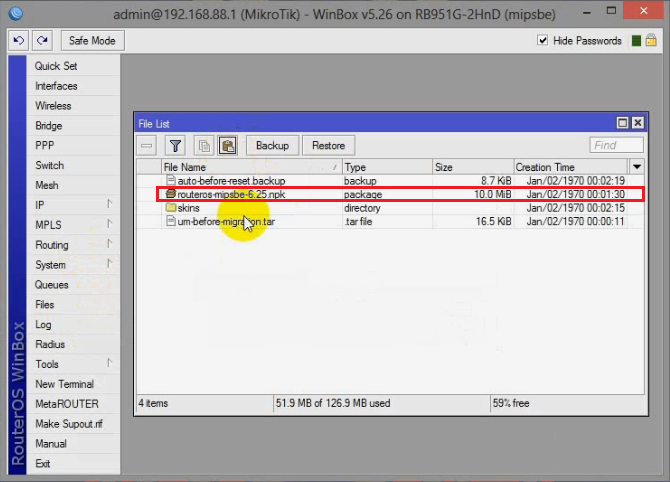Select the auto-before-reset.backup file row

click(390, 181)
